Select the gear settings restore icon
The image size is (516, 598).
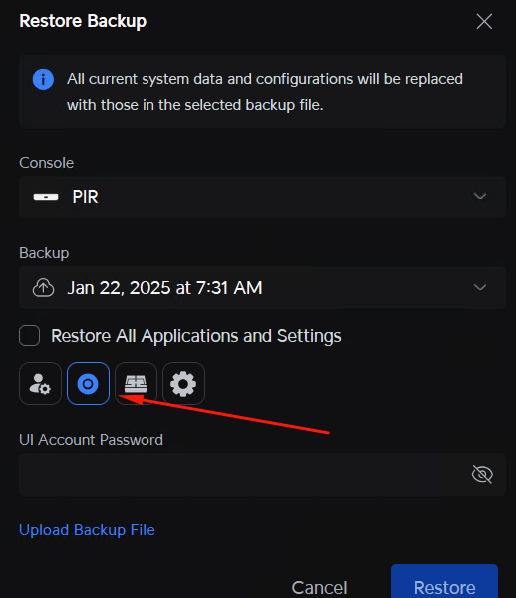click(x=183, y=383)
